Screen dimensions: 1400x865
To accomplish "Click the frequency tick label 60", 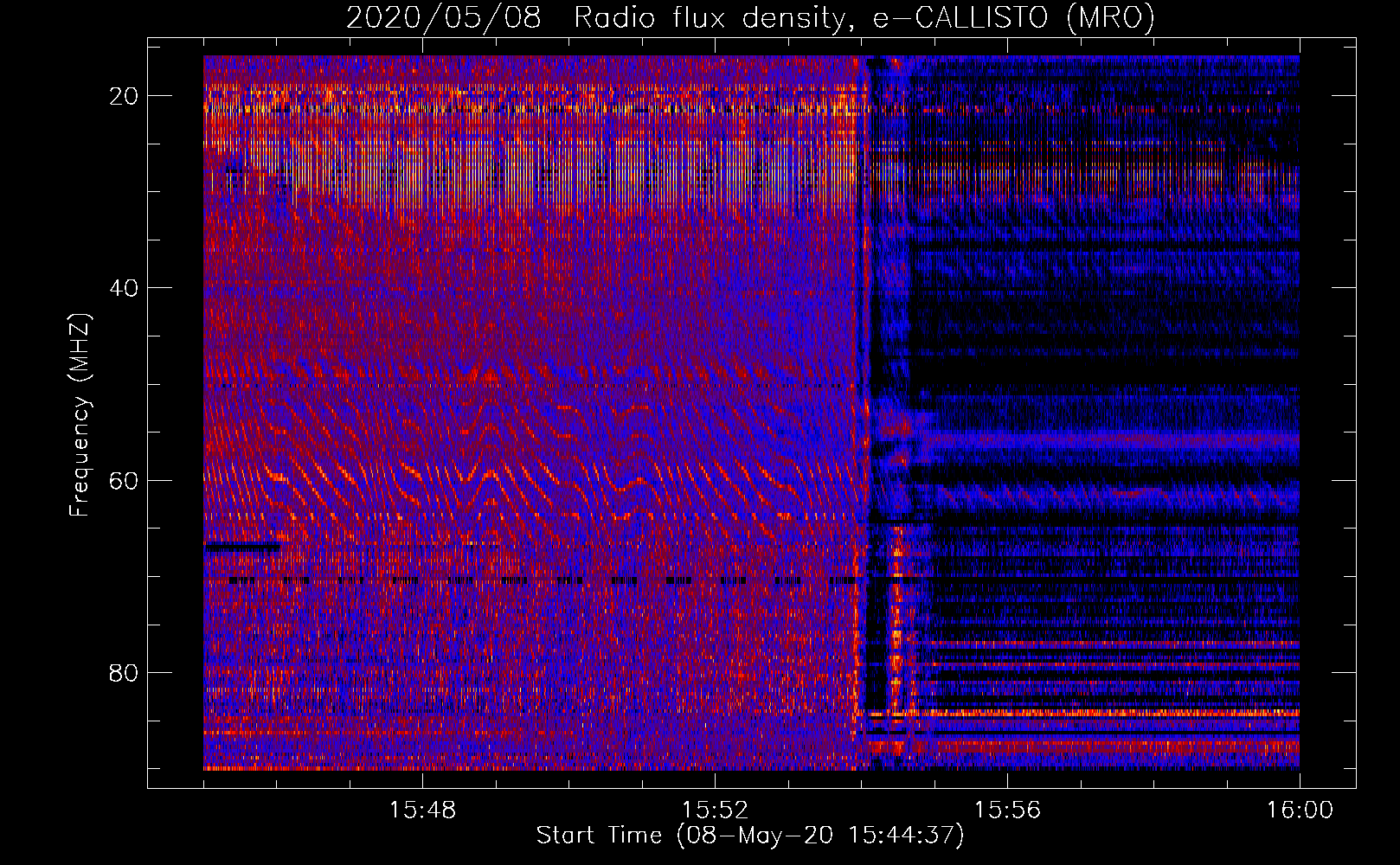I will pyautogui.click(x=125, y=481).
